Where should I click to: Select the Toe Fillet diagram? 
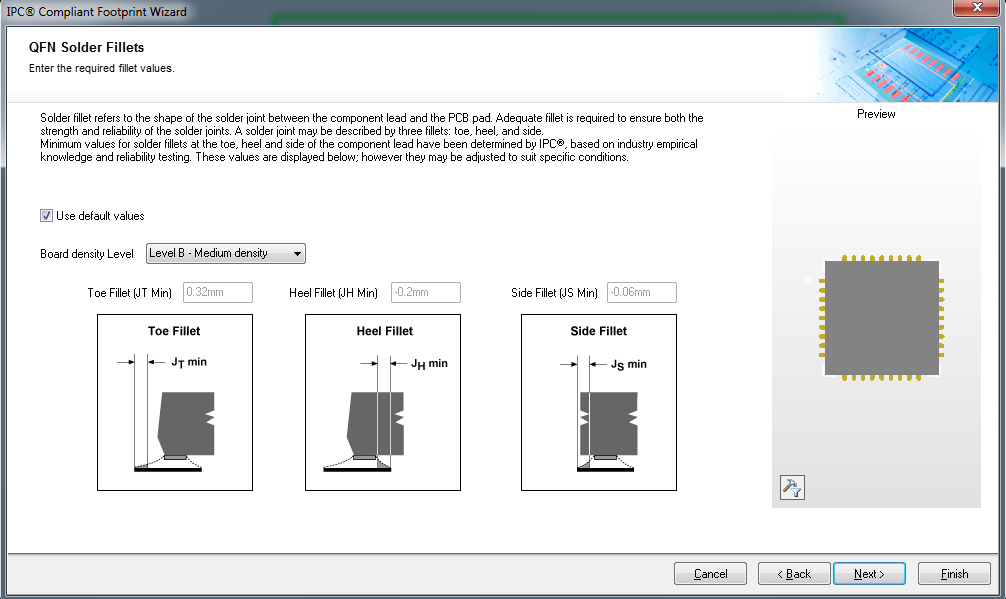175,403
